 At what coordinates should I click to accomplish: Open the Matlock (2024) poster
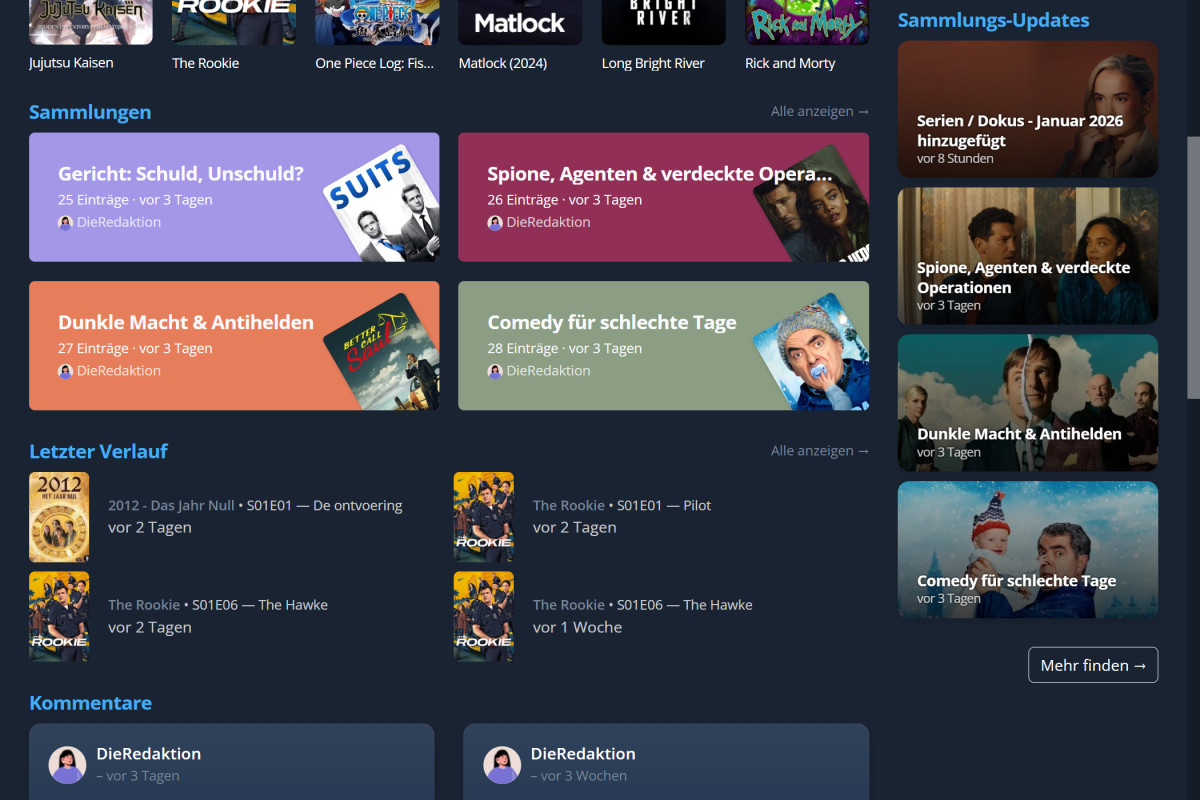[519, 20]
